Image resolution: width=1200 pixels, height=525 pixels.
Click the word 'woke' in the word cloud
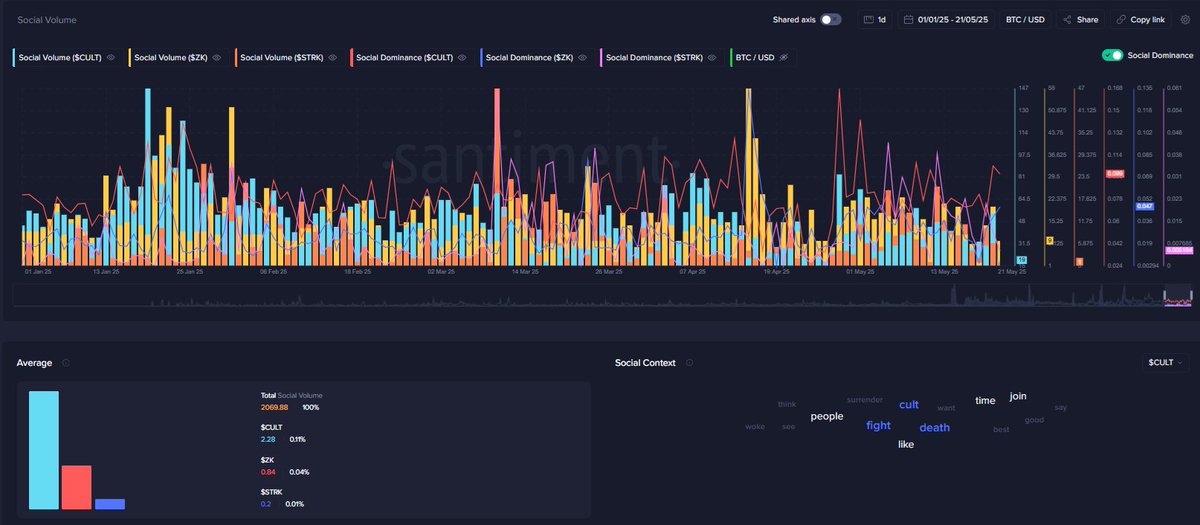click(754, 426)
